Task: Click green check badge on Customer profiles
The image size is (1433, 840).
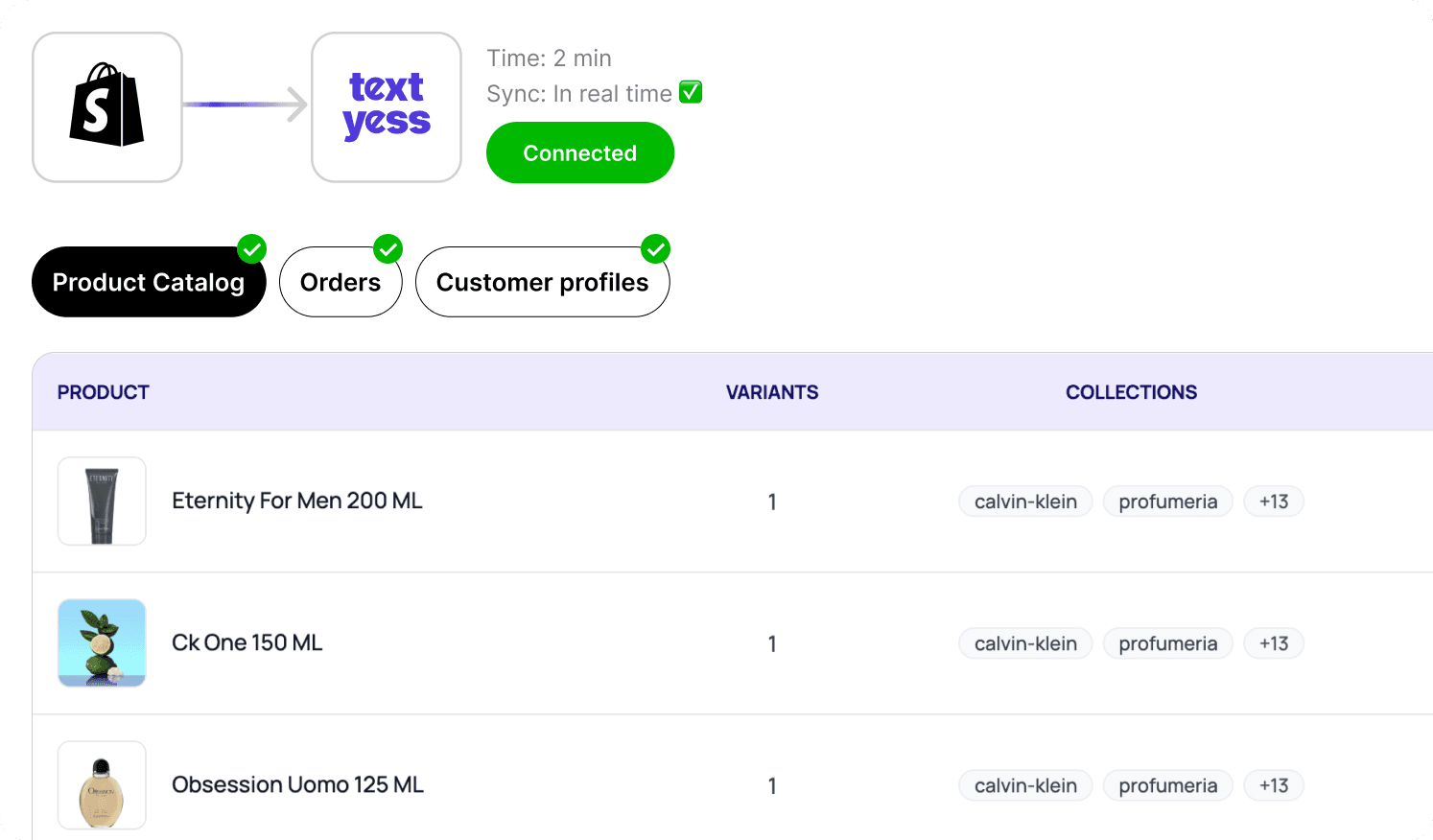Action: 655,249
